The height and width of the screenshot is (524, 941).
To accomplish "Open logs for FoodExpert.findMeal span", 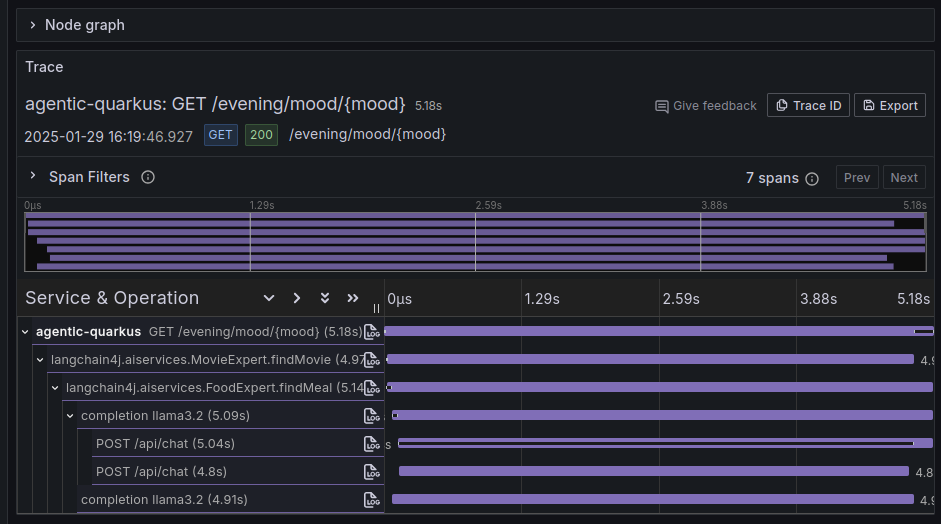I will [x=372, y=388].
